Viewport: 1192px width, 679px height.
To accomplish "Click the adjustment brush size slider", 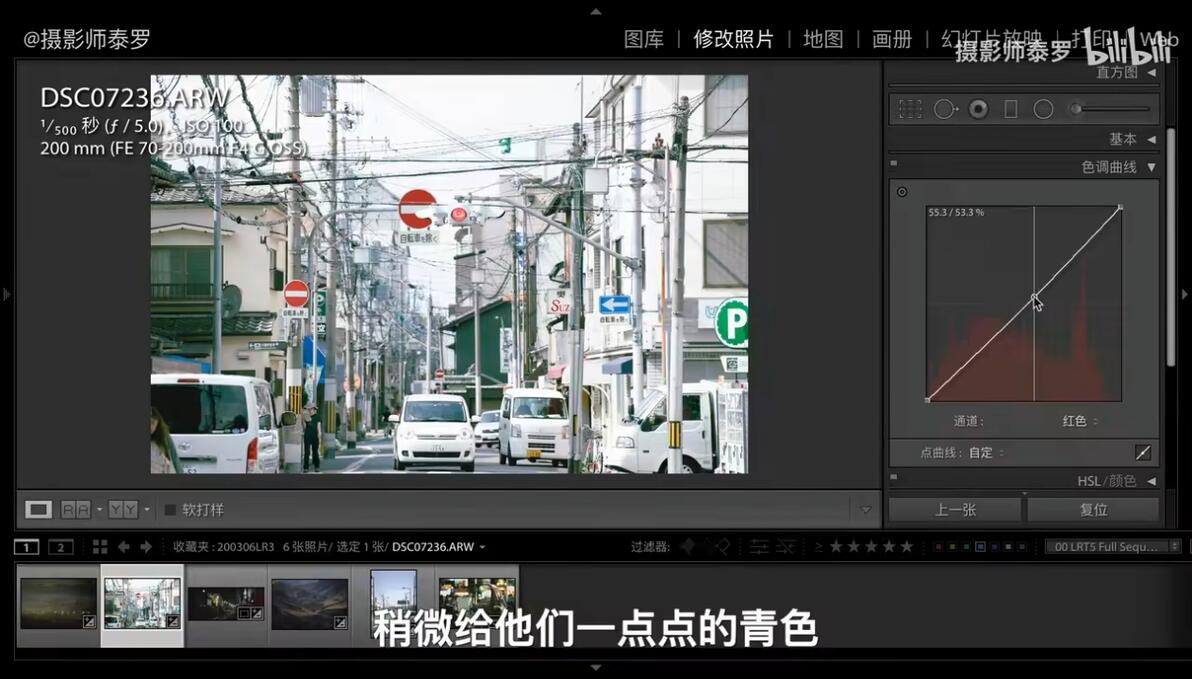I will pyautogui.click(x=1111, y=109).
